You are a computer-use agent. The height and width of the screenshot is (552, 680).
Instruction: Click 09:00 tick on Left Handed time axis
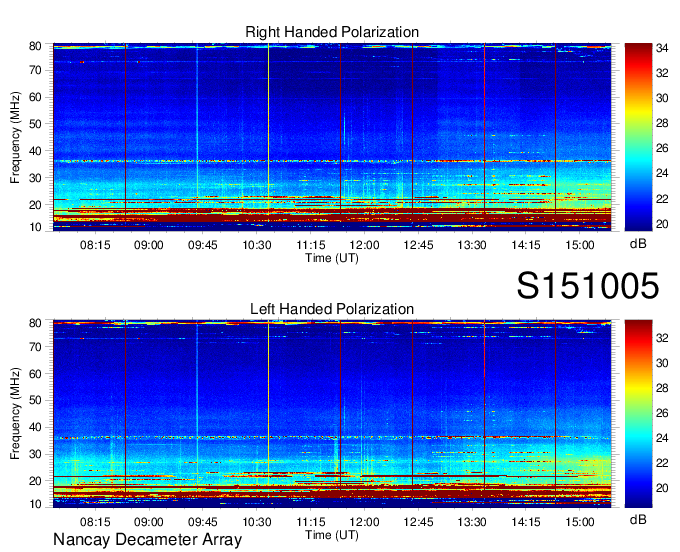[x=149, y=522]
